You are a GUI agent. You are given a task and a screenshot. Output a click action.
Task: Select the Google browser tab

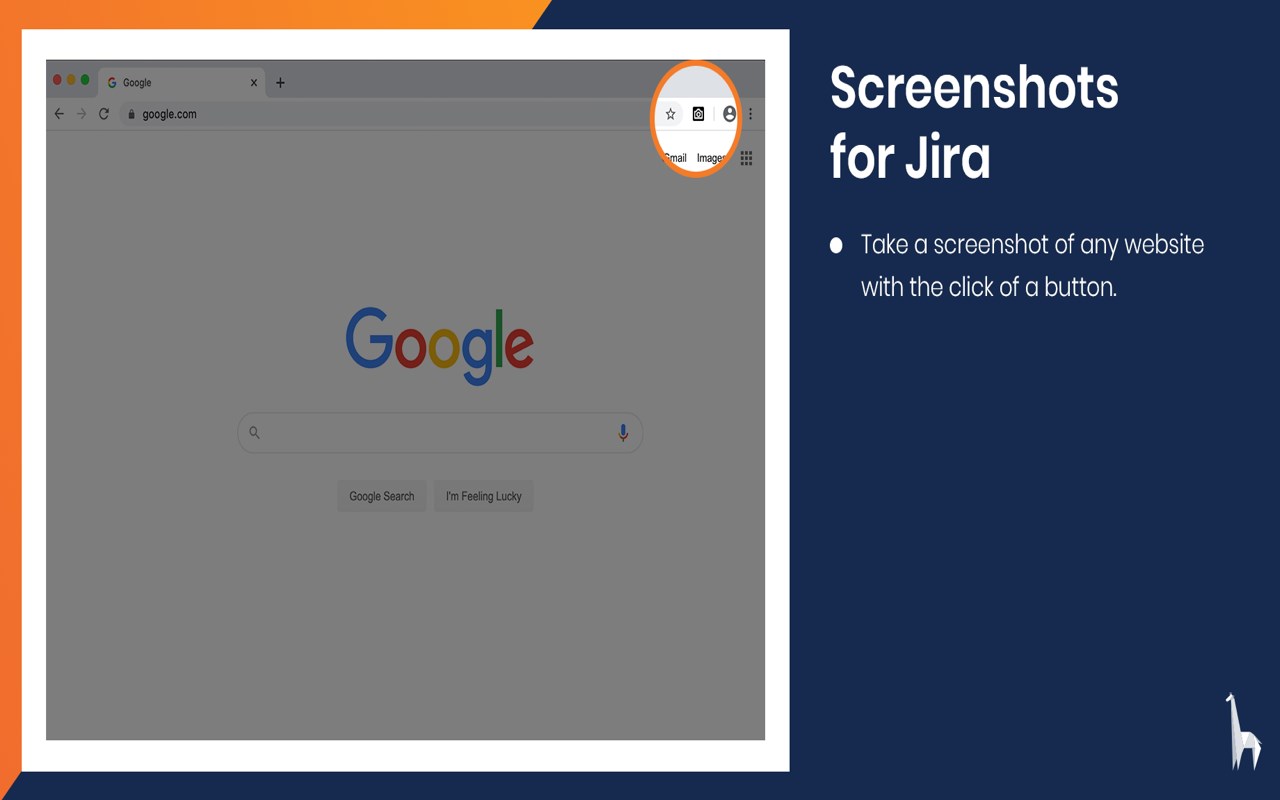(x=182, y=83)
